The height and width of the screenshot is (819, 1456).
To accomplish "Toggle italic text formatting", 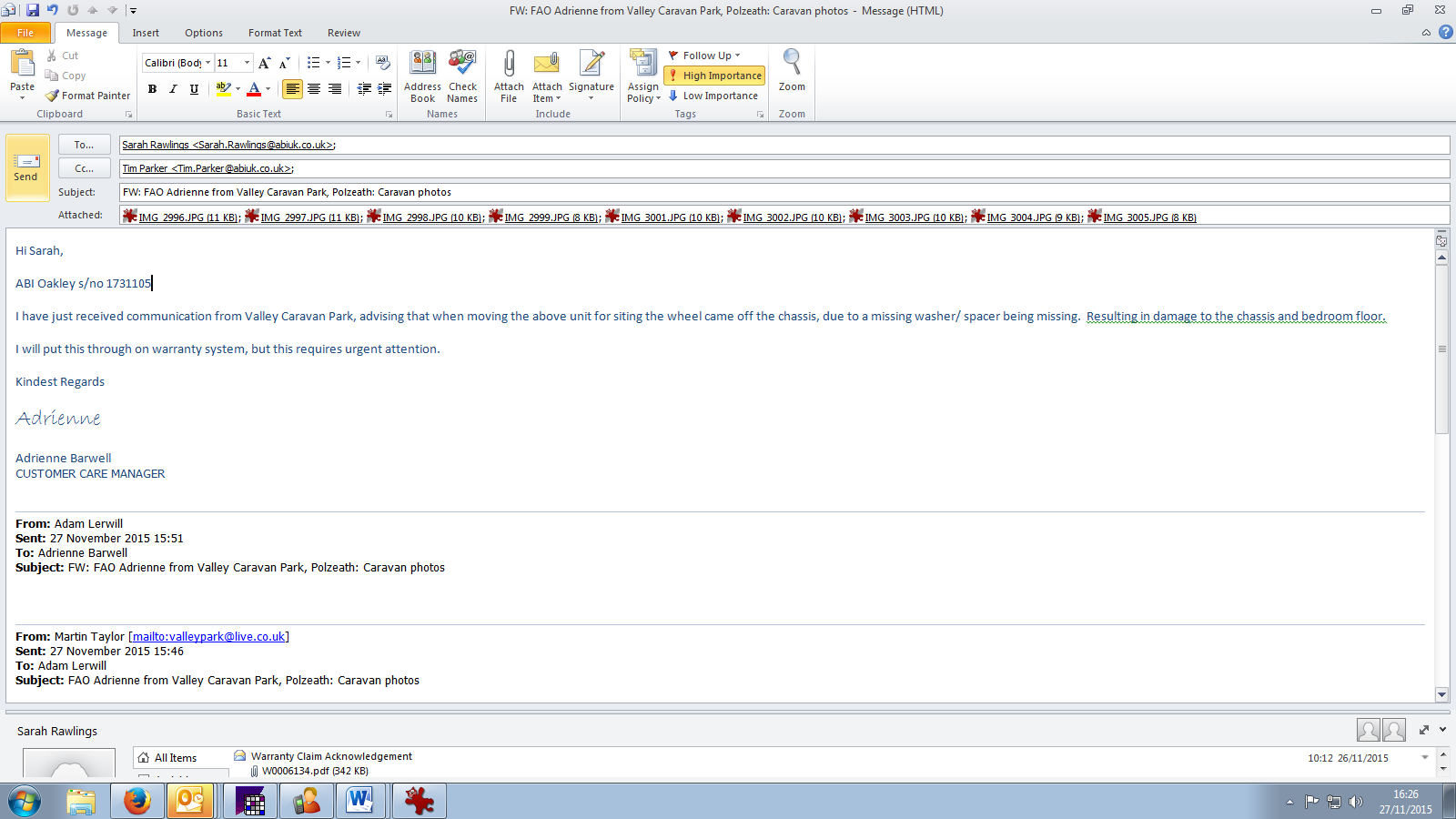I will (173, 89).
